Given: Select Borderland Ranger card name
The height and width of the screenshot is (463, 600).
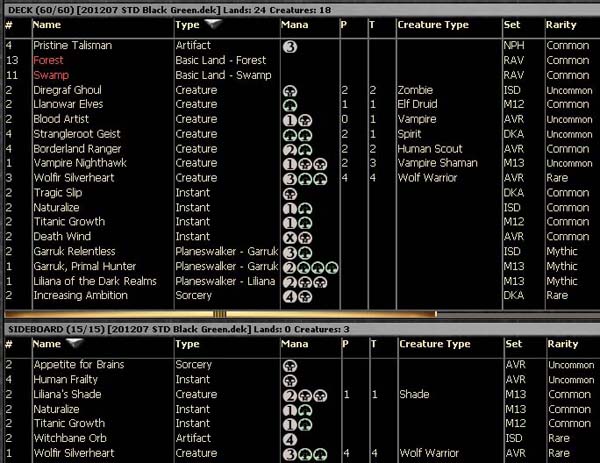Looking at the screenshot, I should [77, 149].
